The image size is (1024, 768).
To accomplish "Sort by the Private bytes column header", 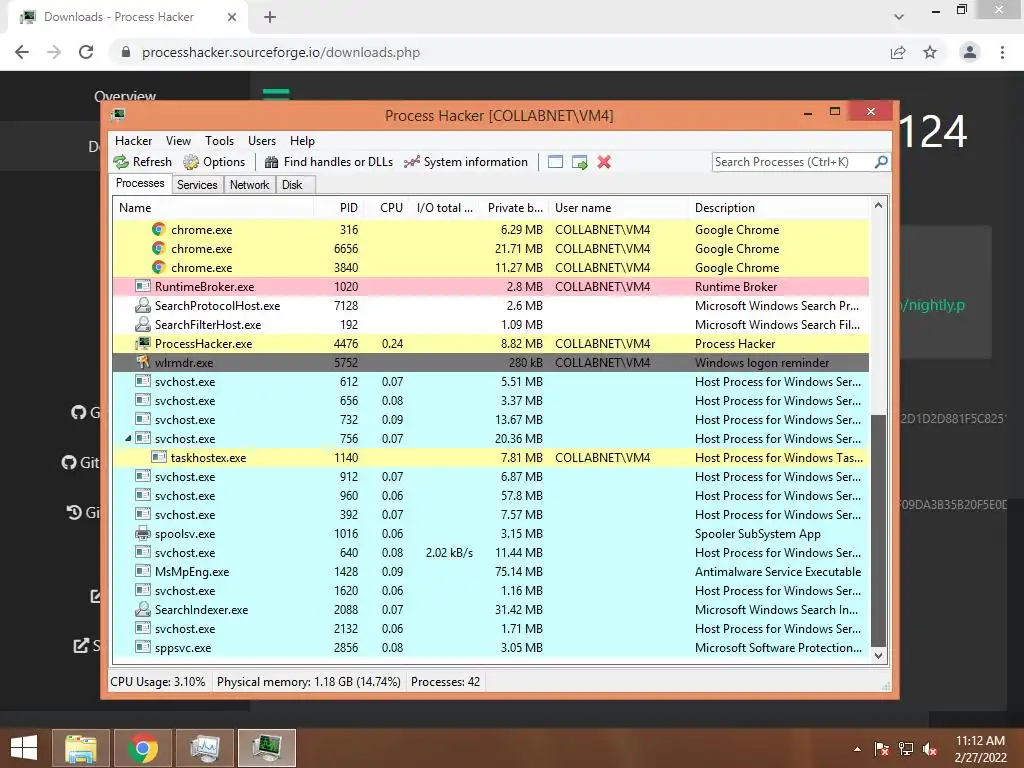I will [x=515, y=208].
